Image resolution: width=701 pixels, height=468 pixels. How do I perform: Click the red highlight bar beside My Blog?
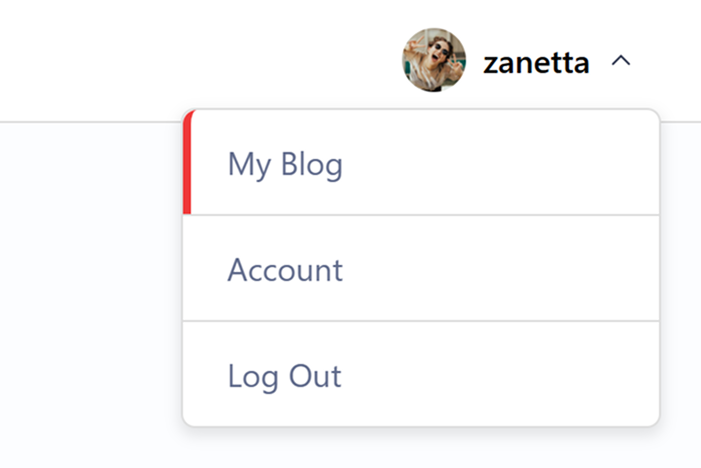pos(187,163)
